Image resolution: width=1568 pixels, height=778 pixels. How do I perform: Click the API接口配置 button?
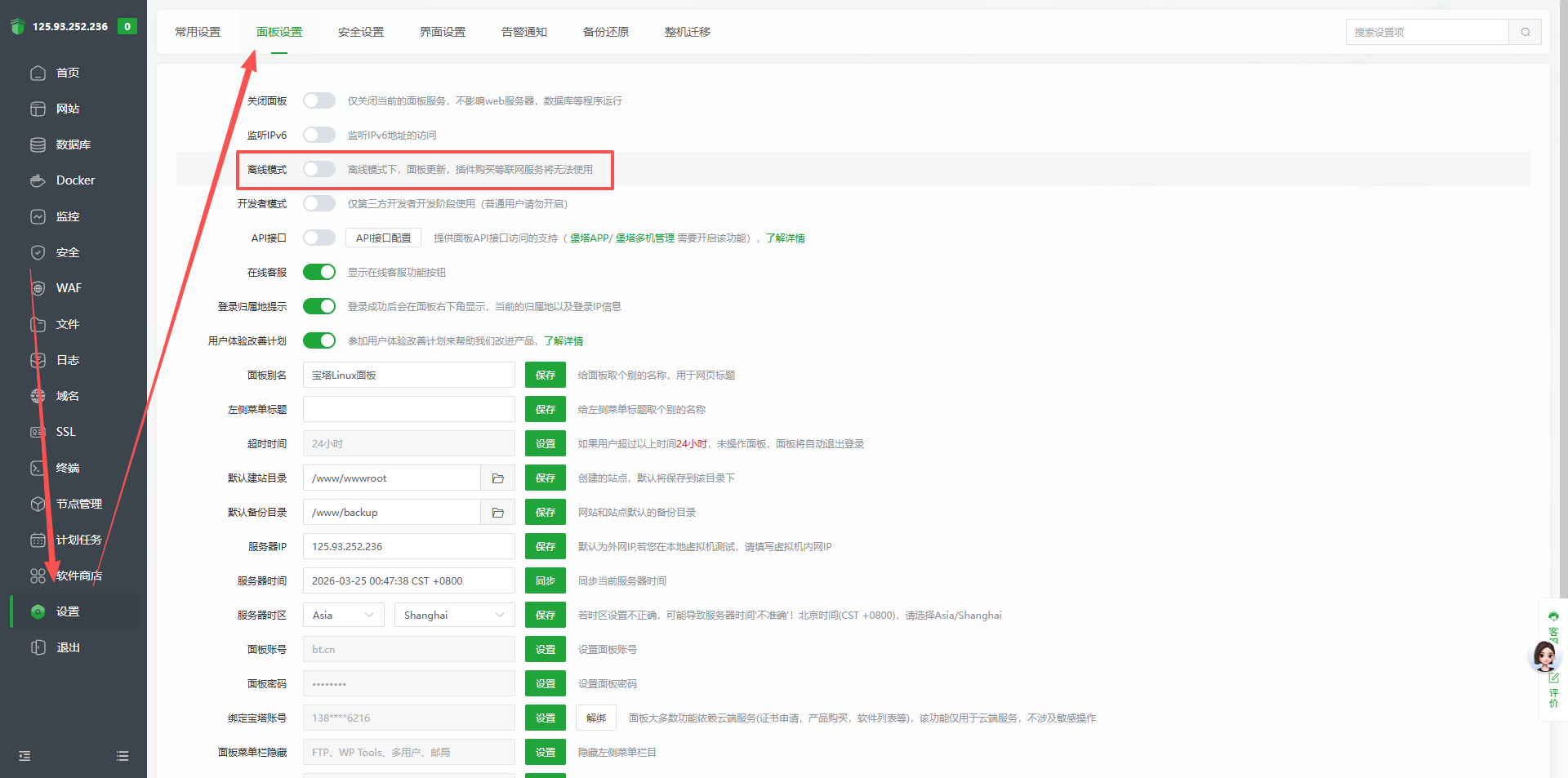(x=383, y=238)
